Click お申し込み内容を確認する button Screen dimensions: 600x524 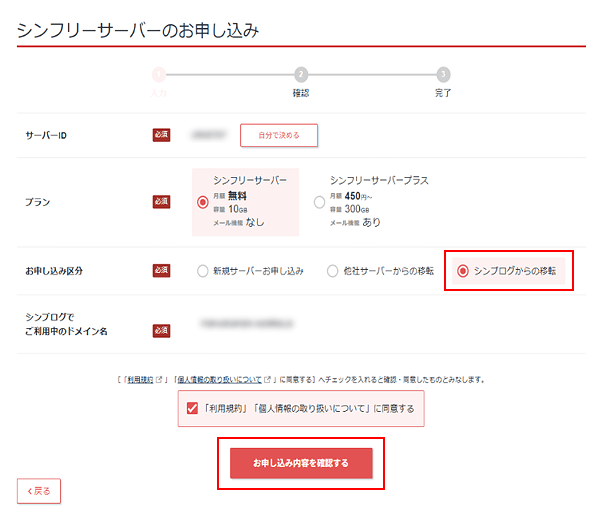coord(301,463)
